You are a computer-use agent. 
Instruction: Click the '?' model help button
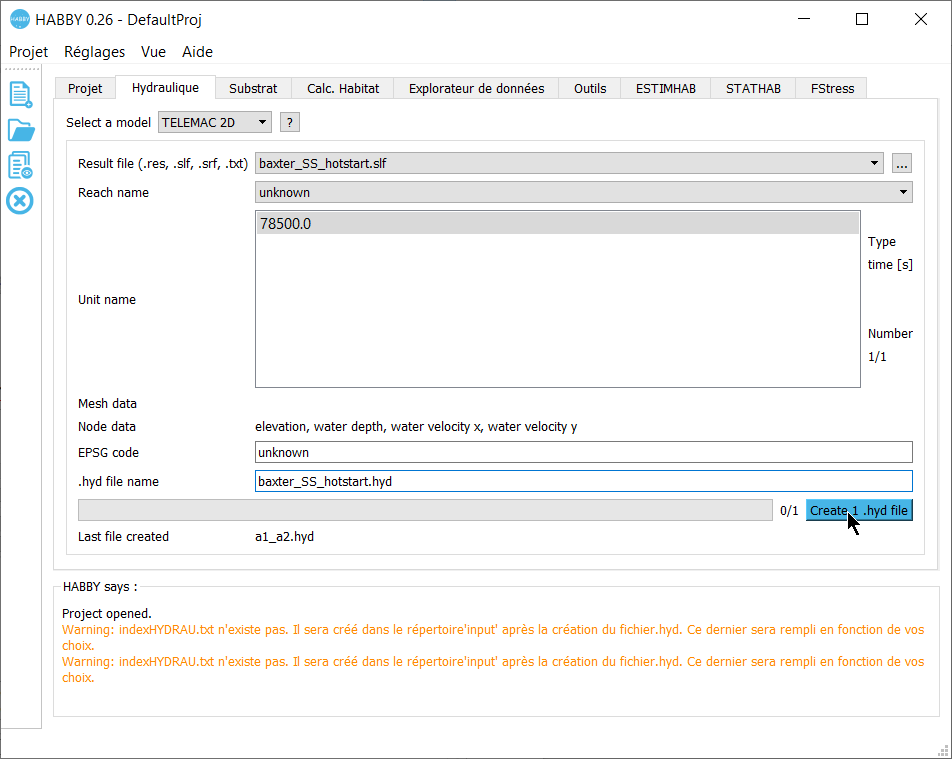[x=289, y=122]
